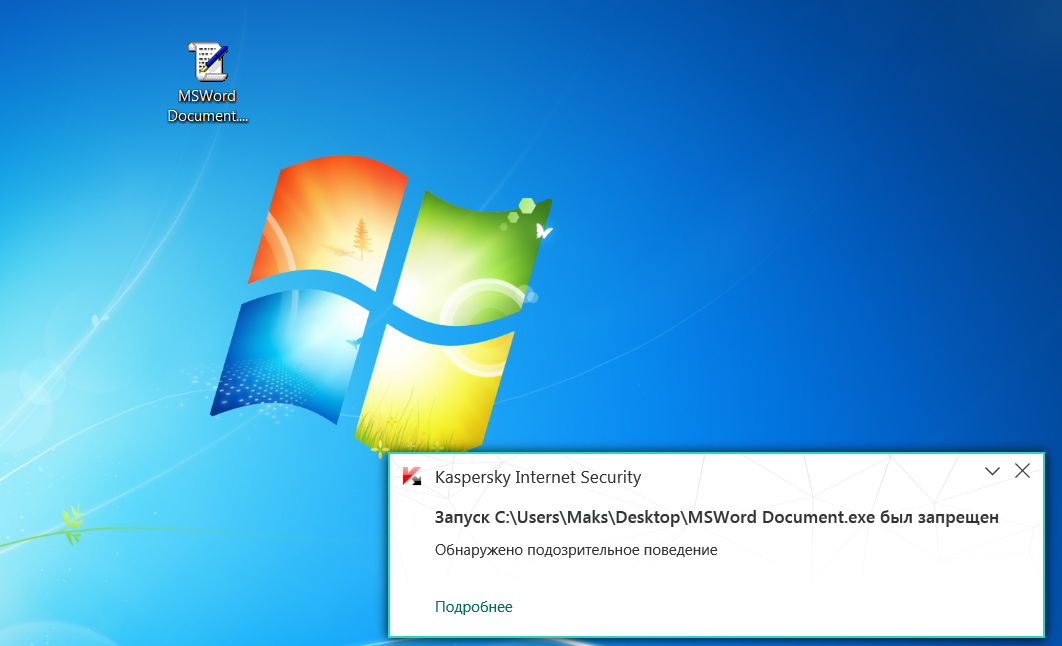The width and height of the screenshot is (1062, 646).
Task: Click the 'MSWord Document...' icon label
Action: pos(208,106)
